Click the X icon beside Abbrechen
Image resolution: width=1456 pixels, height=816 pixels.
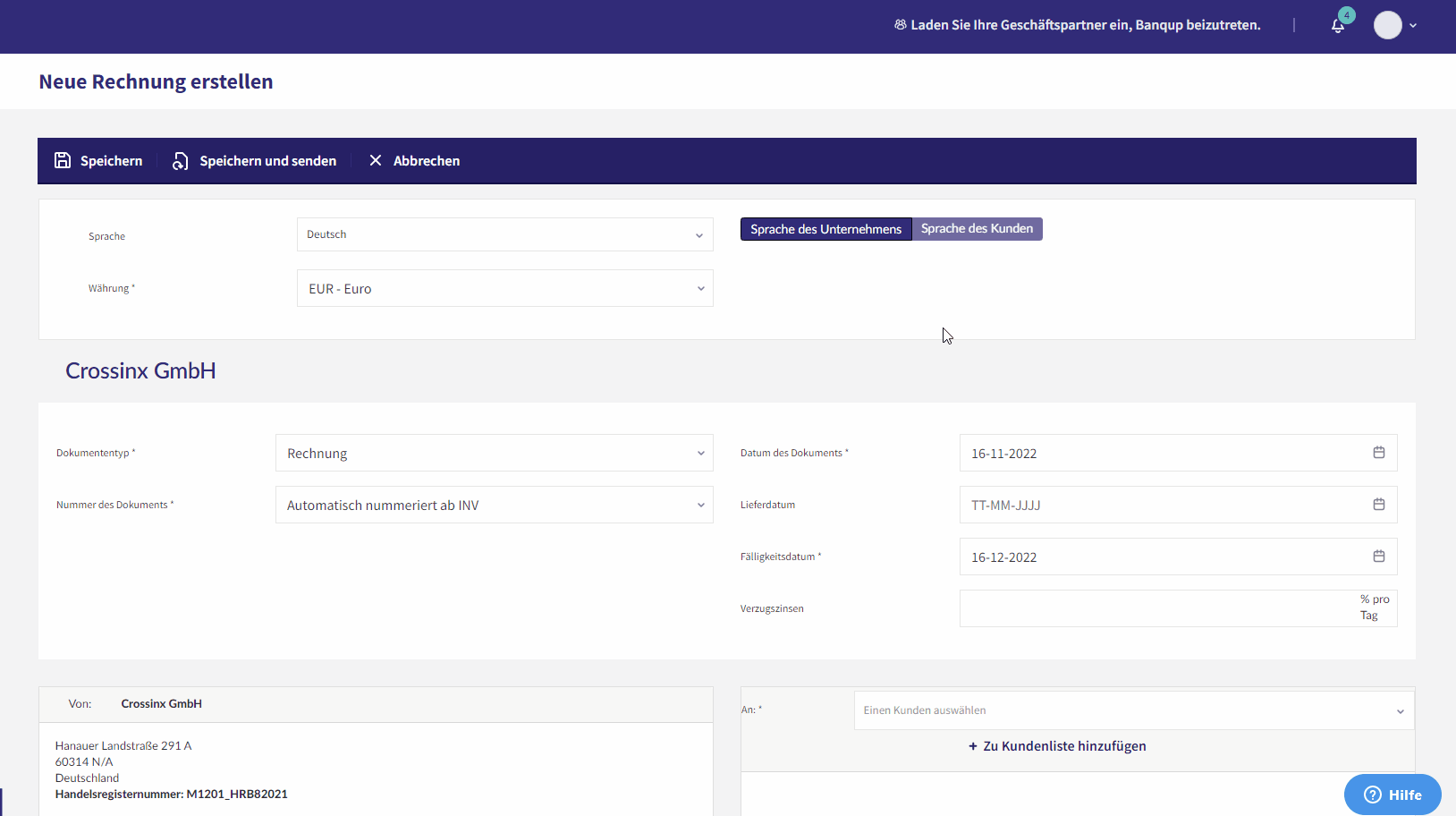(x=376, y=160)
